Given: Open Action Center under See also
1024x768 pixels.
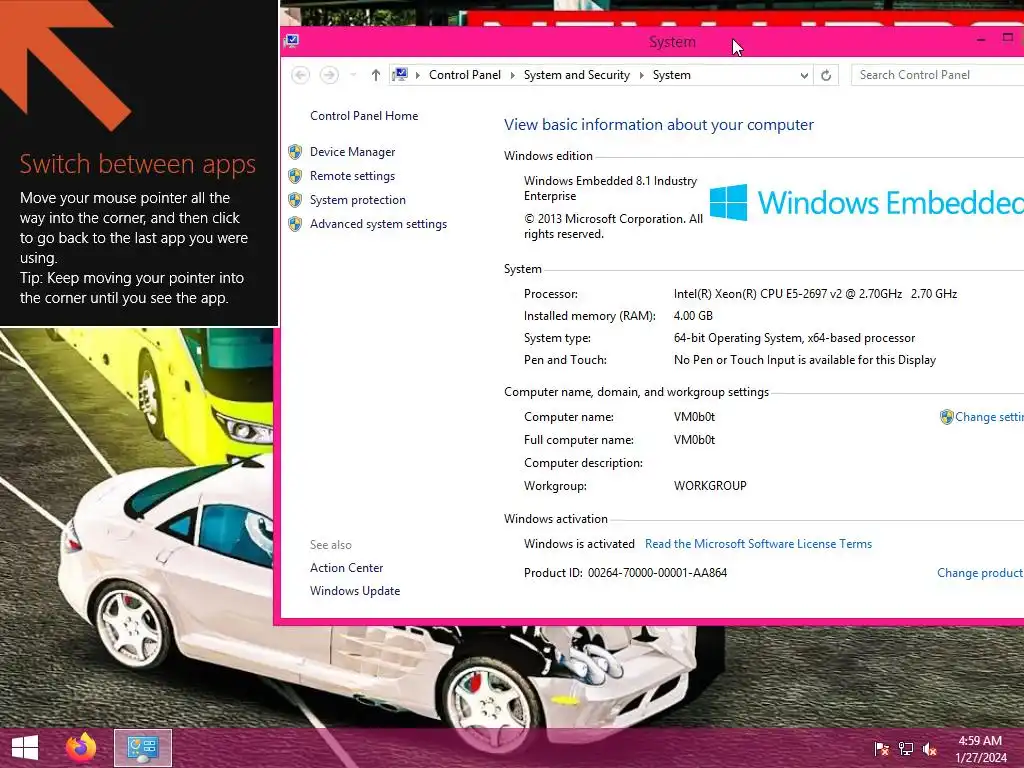Looking at the screenshot, I should (x=347, y=568).
